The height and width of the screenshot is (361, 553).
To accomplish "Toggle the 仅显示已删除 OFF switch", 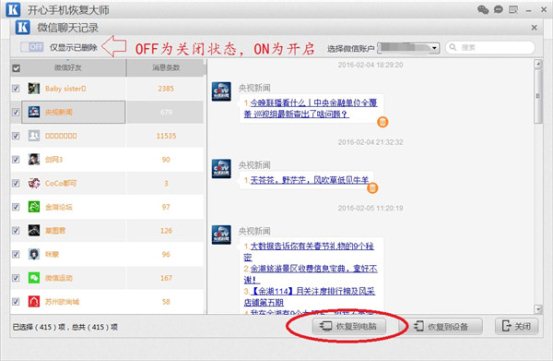I will (x=32, y=47).
